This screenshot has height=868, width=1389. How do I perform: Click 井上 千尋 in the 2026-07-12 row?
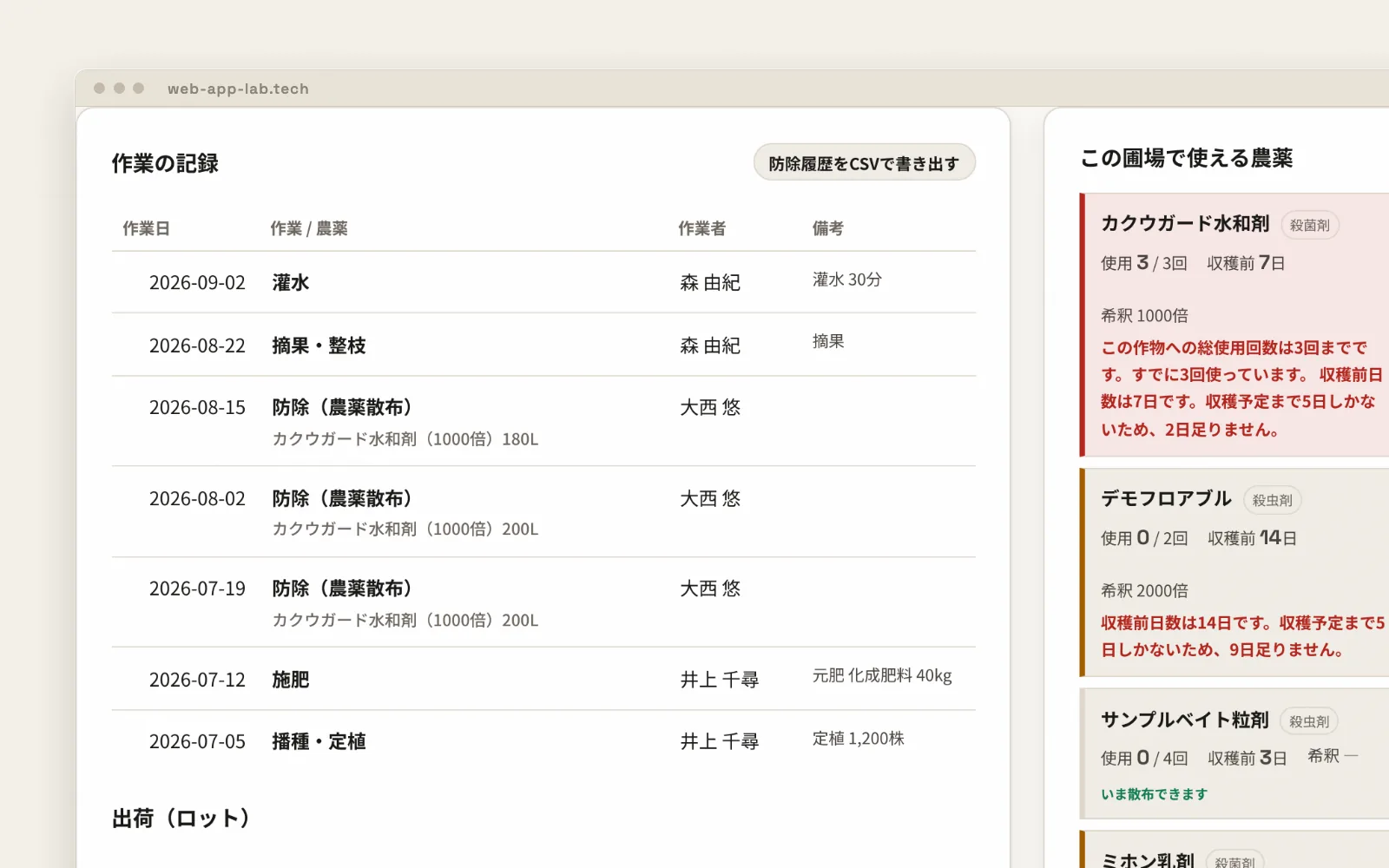(720, 680)
